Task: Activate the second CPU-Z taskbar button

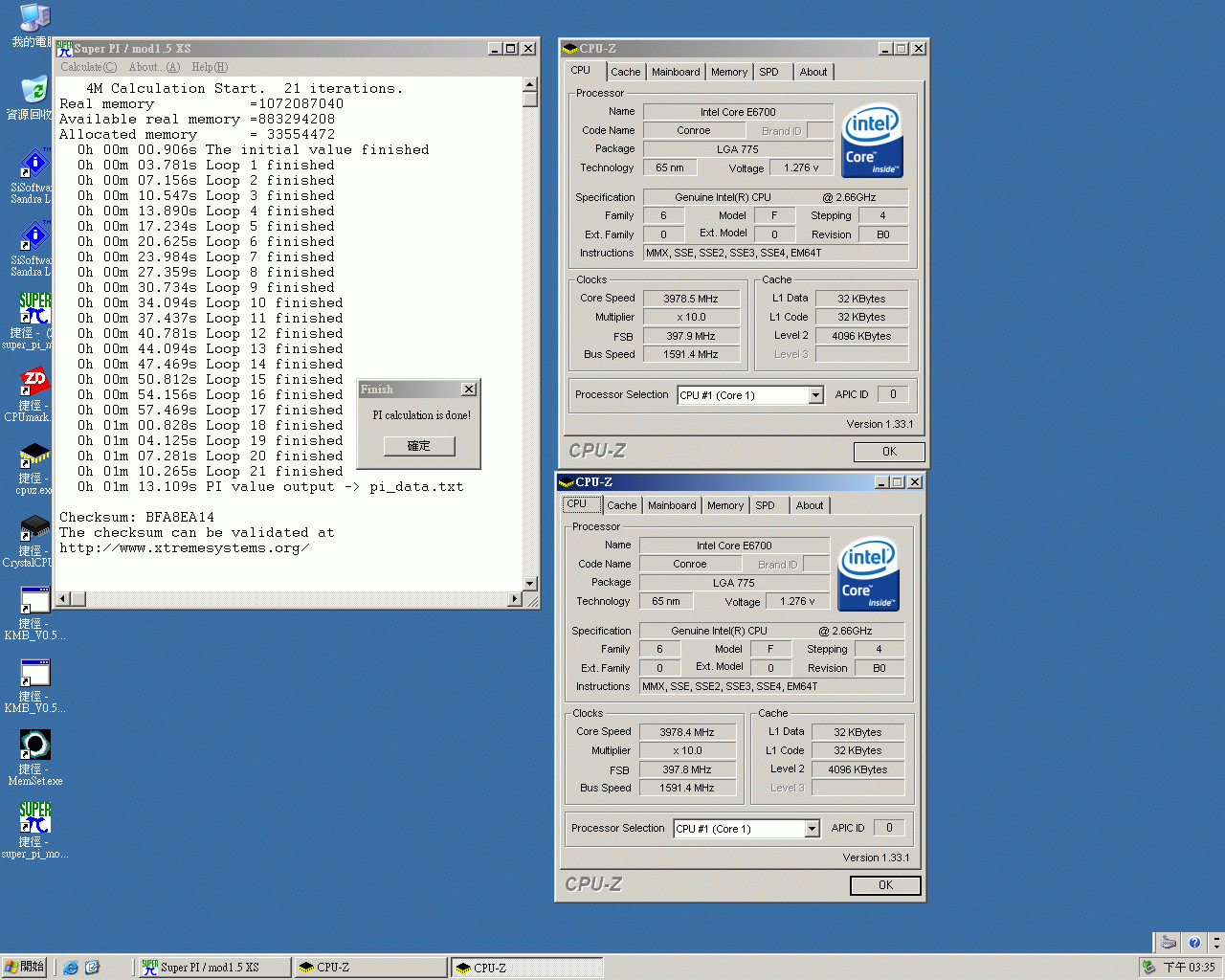Action: pyautogui.click(x=526, y=968)
